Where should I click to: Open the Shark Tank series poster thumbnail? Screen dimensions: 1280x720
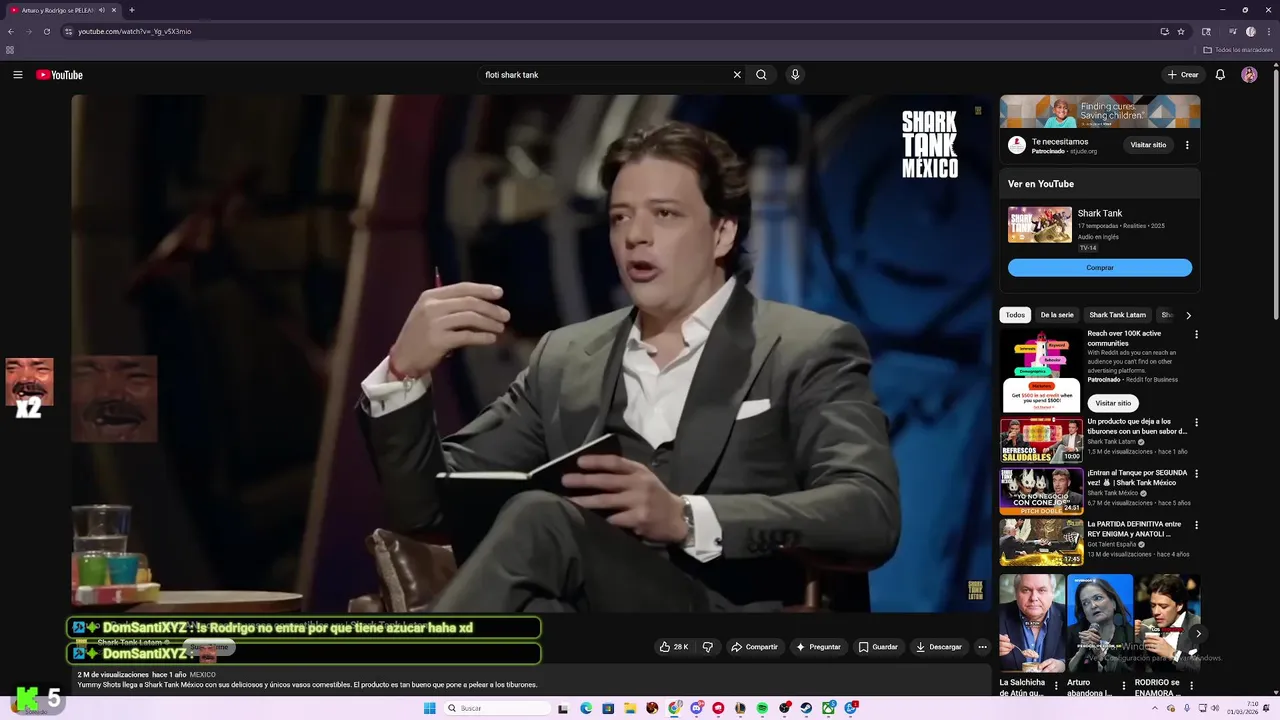pos(1040,225)
